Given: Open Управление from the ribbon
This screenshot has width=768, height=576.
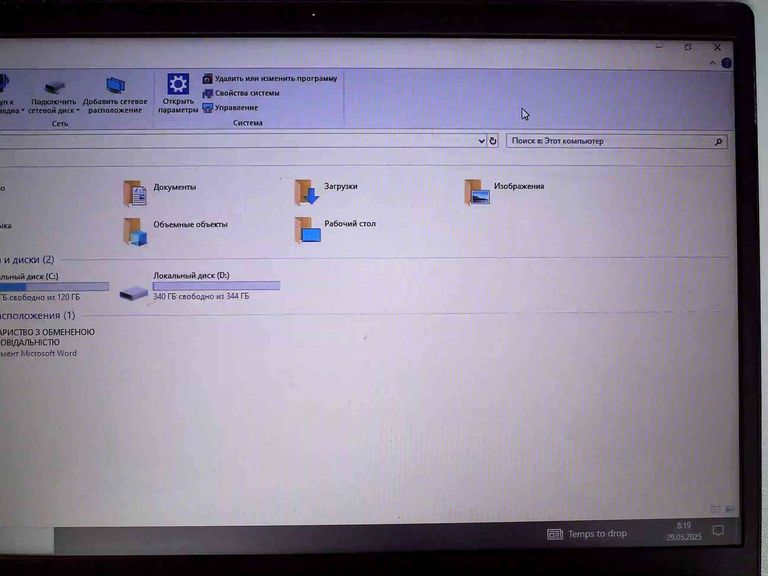Looking at the screenshot, I should pyautogui.click(x=236, y=108).
